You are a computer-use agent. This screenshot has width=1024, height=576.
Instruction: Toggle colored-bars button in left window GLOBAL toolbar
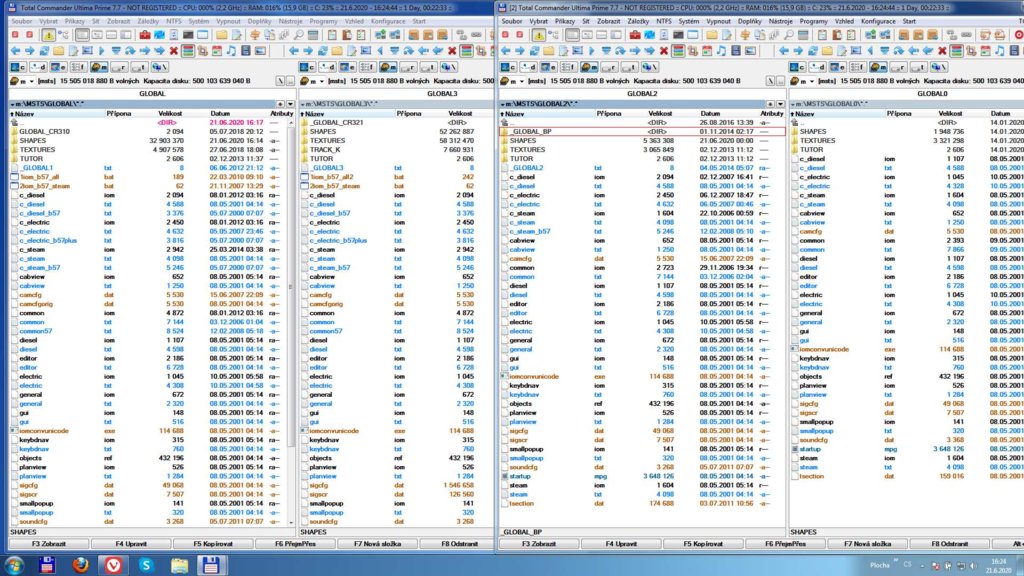point(188,50)
